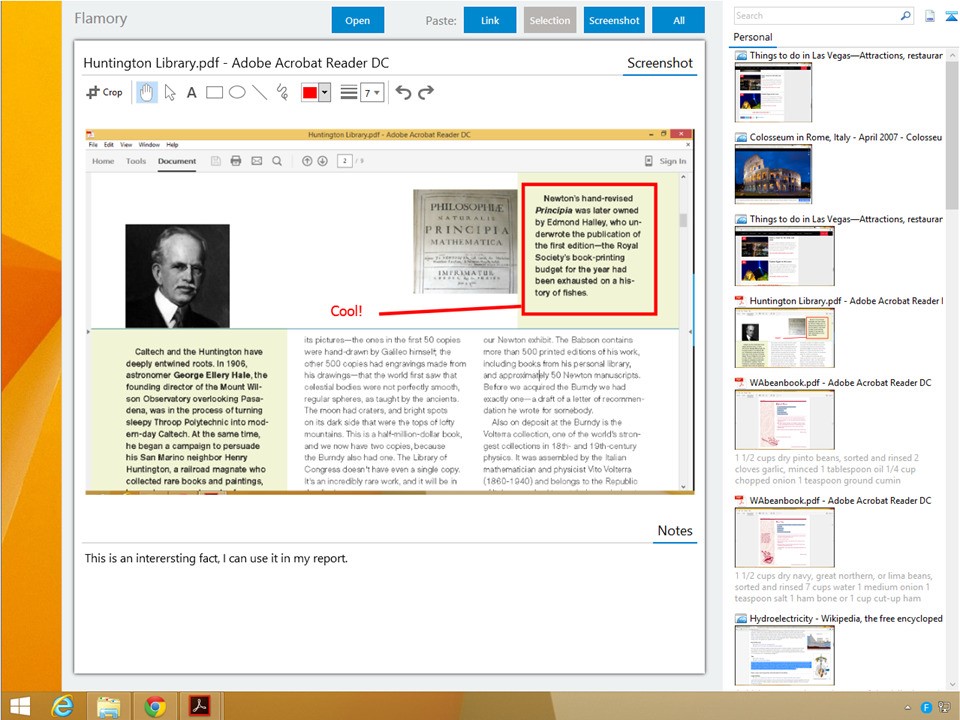Switch to the Personal tab
Image resolution: width=960 pixels, height=720 pixels.
[753, 37]
